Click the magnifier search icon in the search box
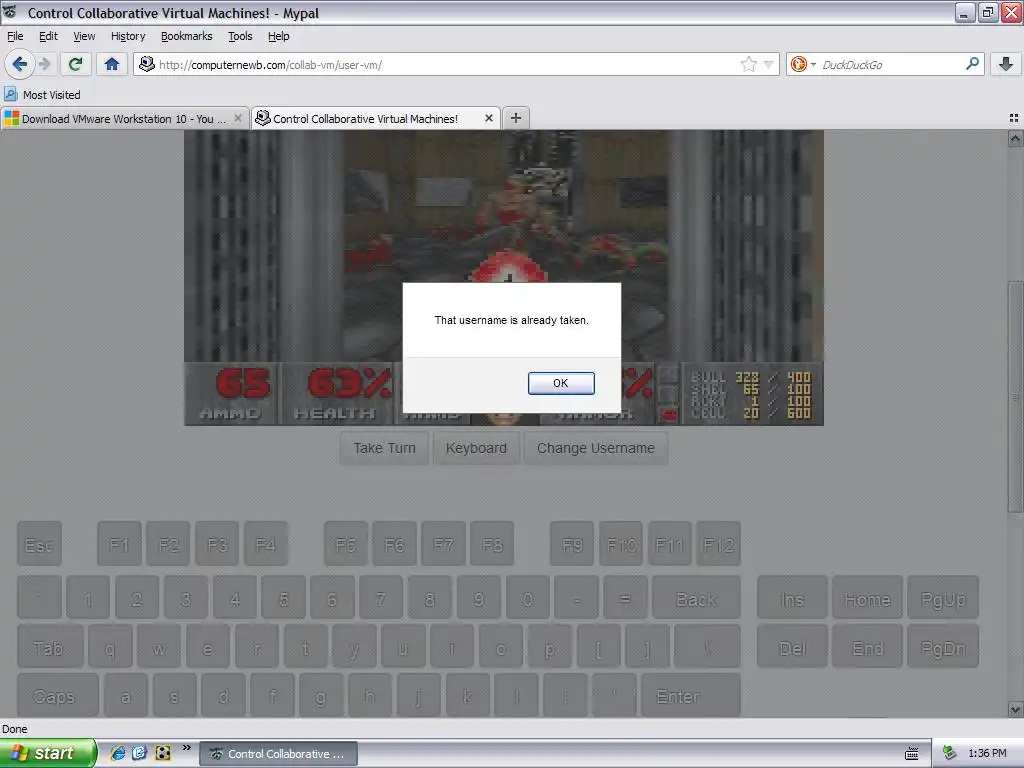 (x=972, y=64)
